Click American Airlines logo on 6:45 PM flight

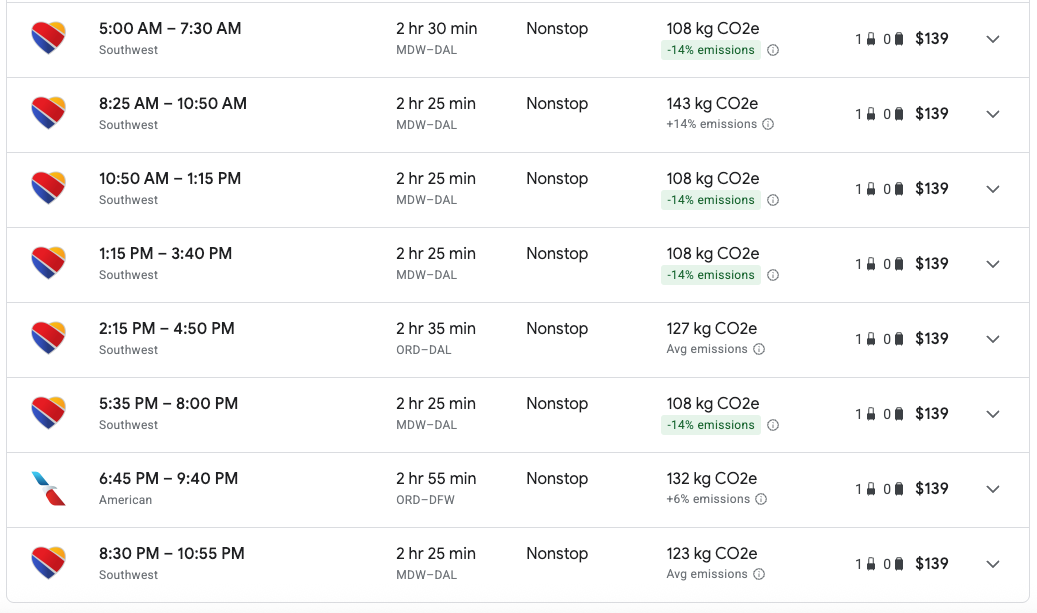click(x=48, y=489)
